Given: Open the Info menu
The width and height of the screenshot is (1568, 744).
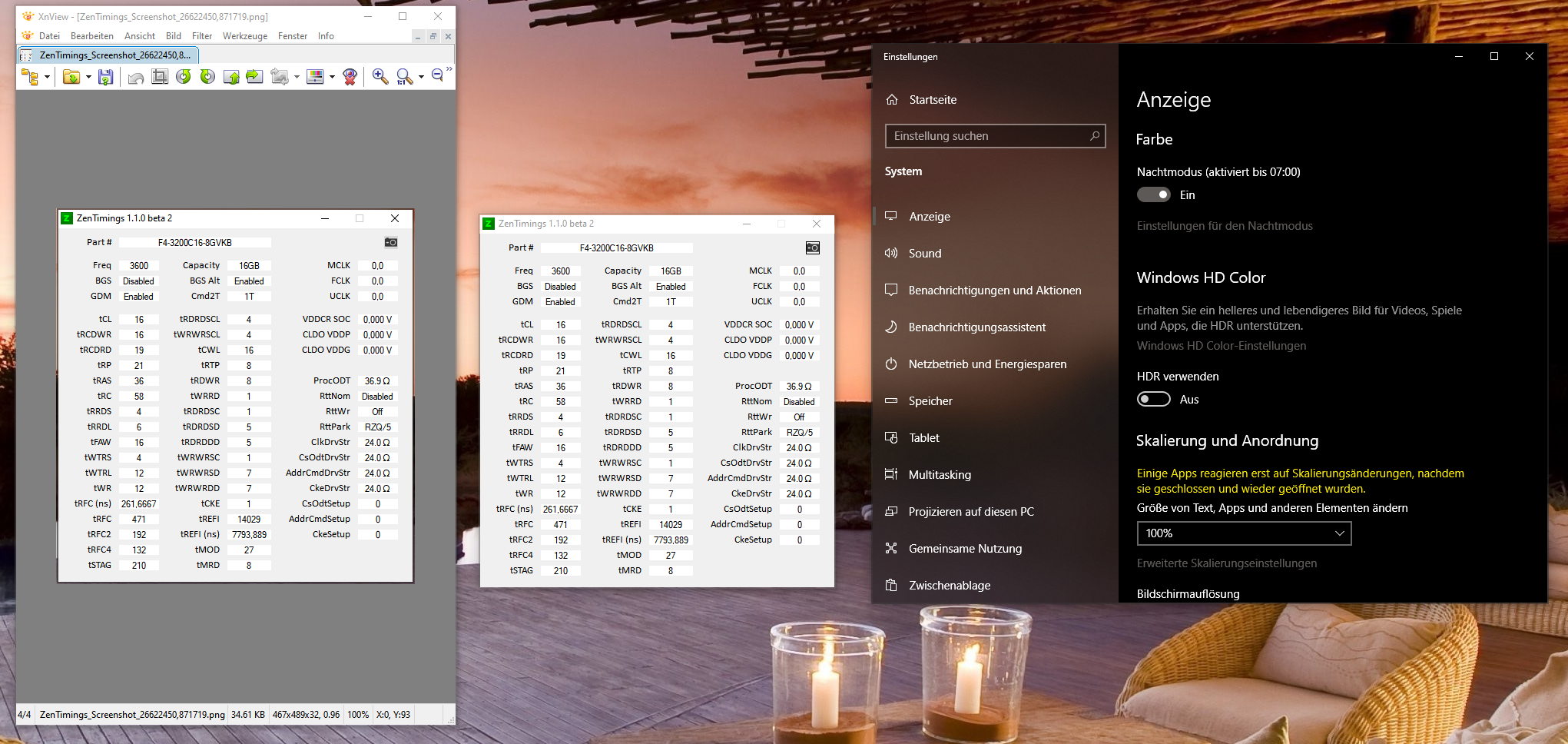Looking at the screenshot, I should click(x=326, y=36).
